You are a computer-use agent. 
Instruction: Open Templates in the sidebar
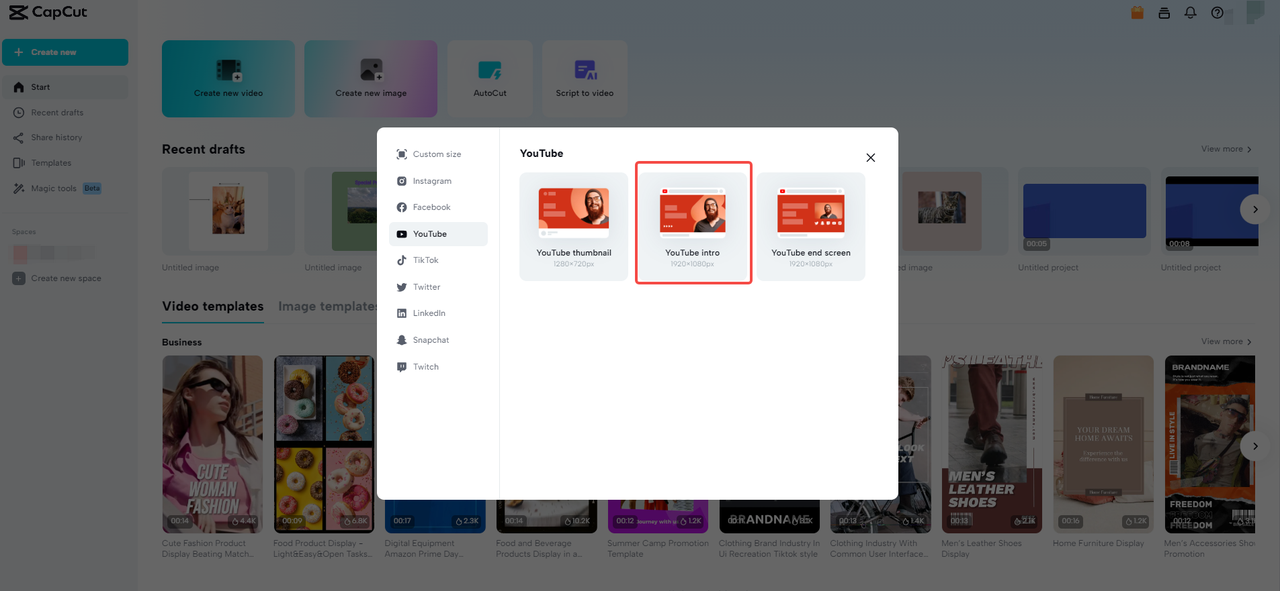[65, 163]
